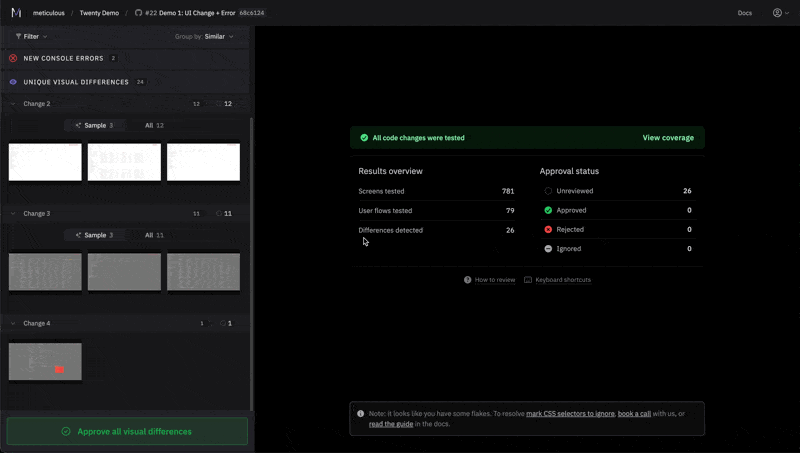Click the Unreviewed circle status icon
This screenshot has width=800, height=453.
[x=548, y=191]
